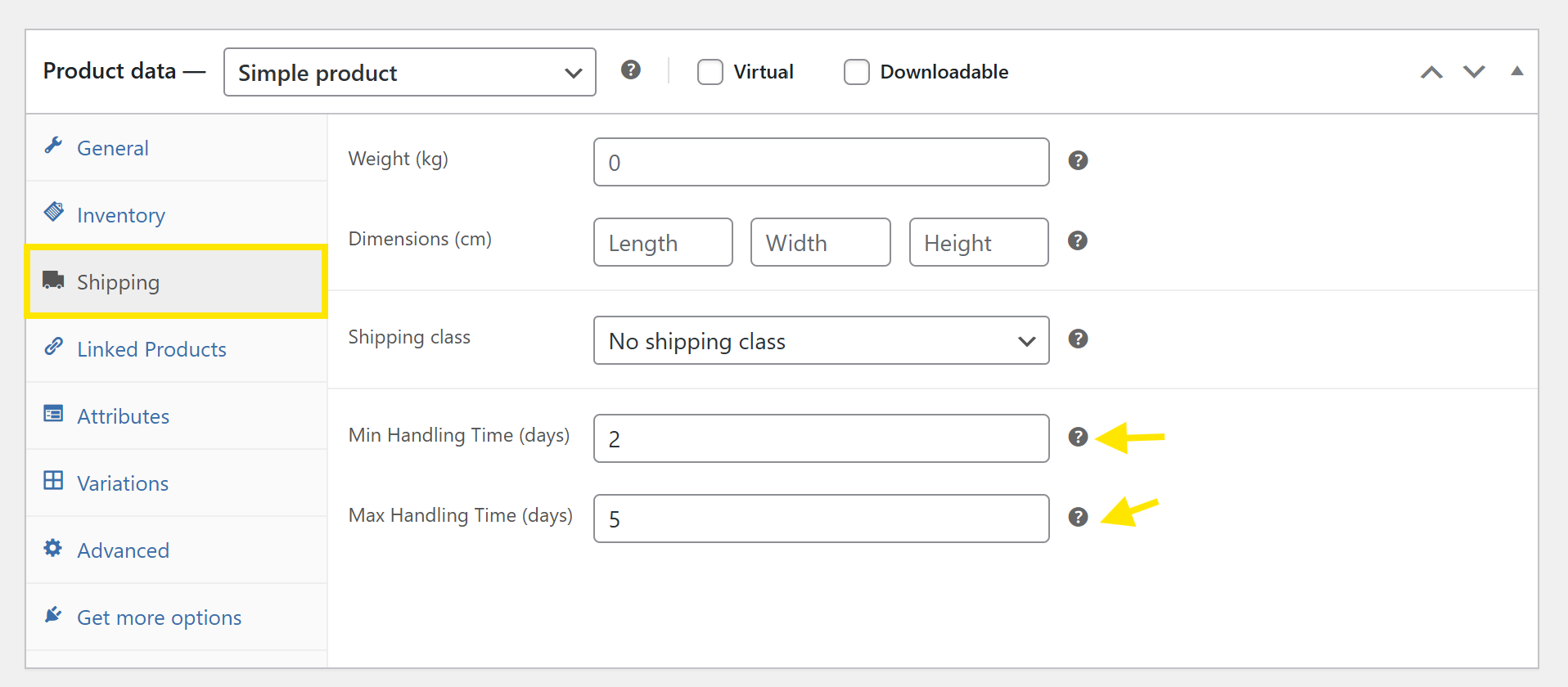Select the Attributes tab
This screenshot has height=687, width=1568.
click(123, 416)
